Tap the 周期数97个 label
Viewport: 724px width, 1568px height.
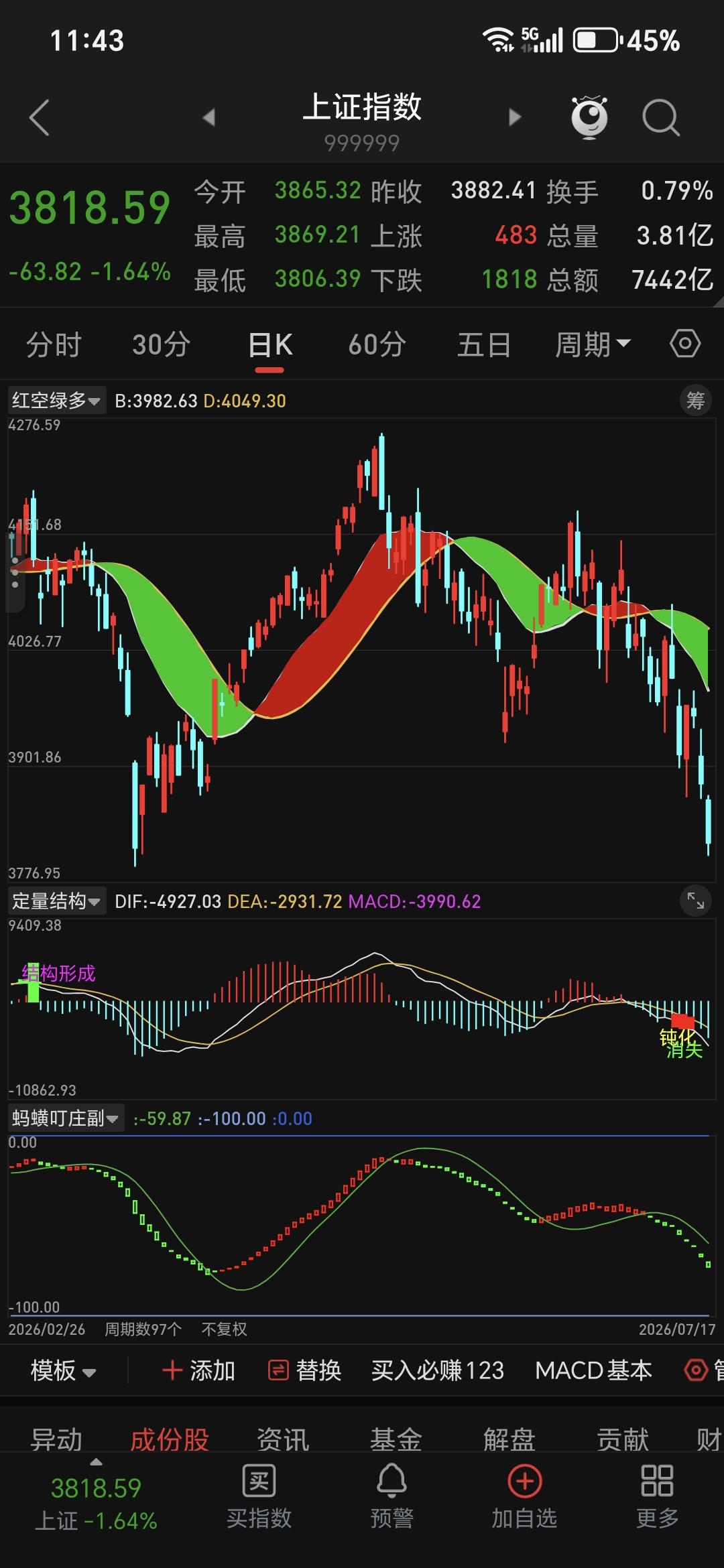(x=143, y=1329)
